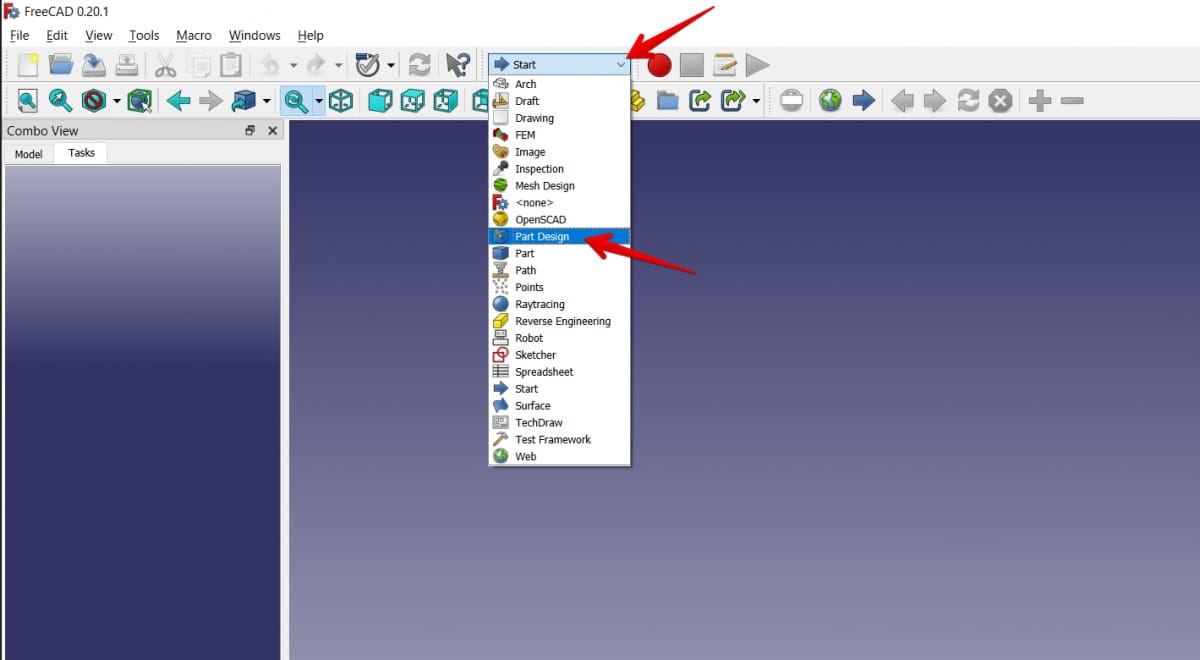Save the current document
The image size is (1200, 660).
[x=93, y=64]
